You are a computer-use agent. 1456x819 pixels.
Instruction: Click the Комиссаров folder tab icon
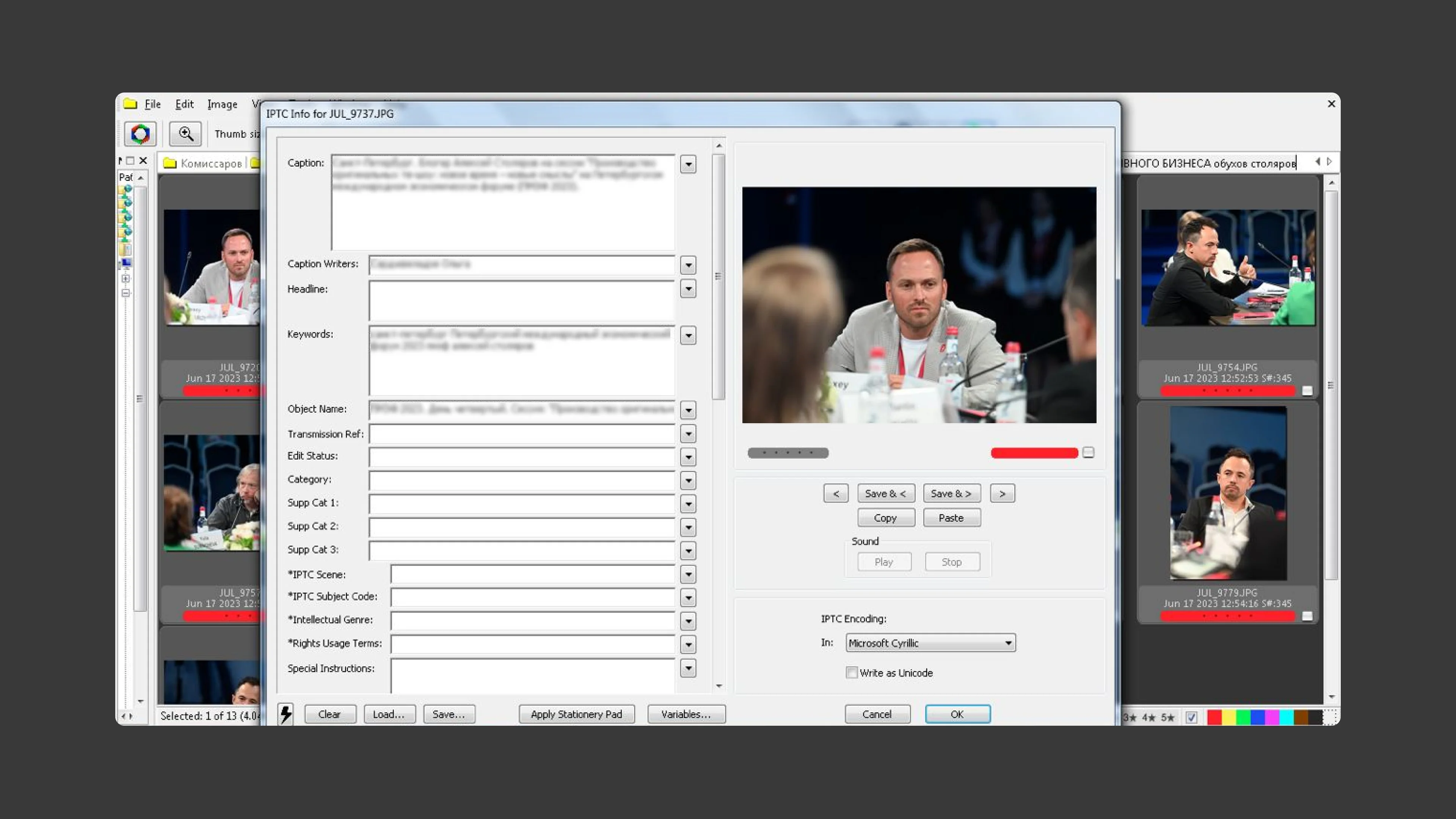coord(170,163)
